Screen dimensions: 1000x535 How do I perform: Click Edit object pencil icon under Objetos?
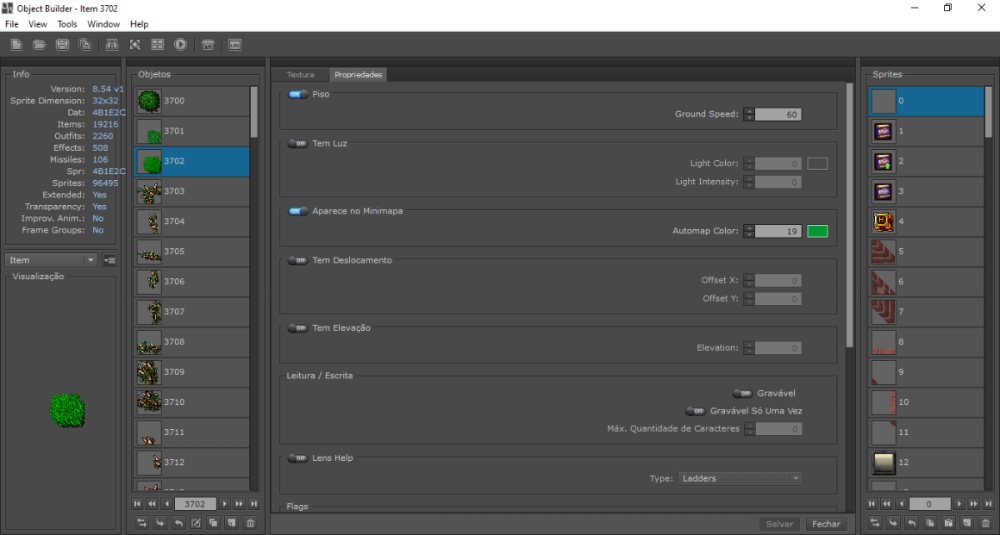tap(196, 523)
